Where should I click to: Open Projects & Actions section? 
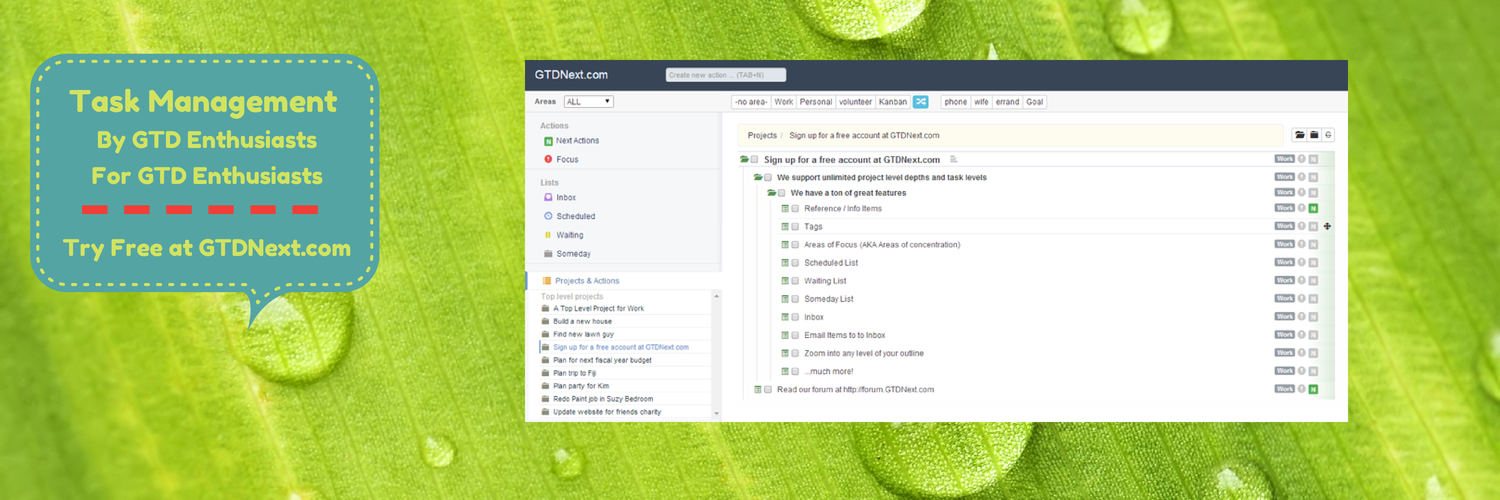(587, 281)
